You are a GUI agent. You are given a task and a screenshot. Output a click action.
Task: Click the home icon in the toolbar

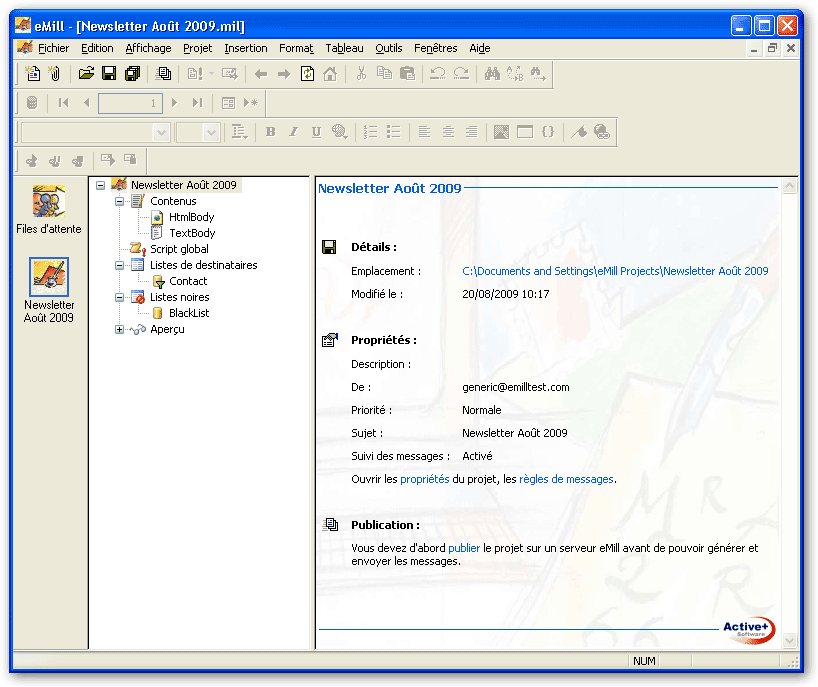coord(330,74)
